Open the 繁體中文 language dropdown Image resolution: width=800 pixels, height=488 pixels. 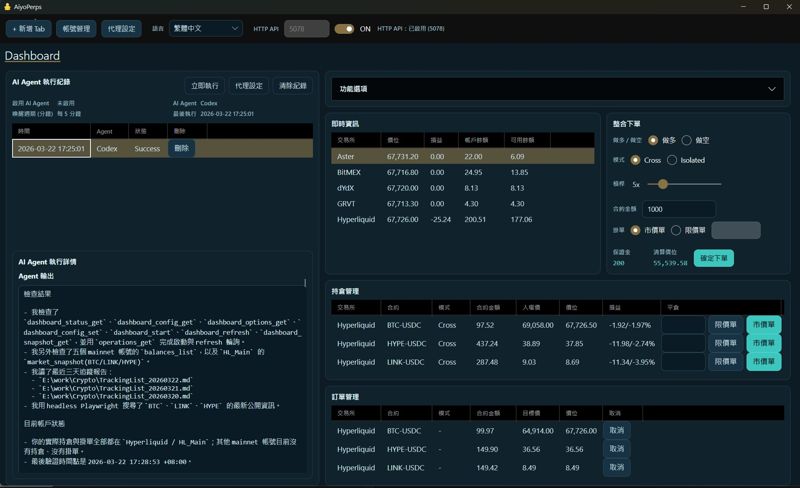tap(206, 29)
